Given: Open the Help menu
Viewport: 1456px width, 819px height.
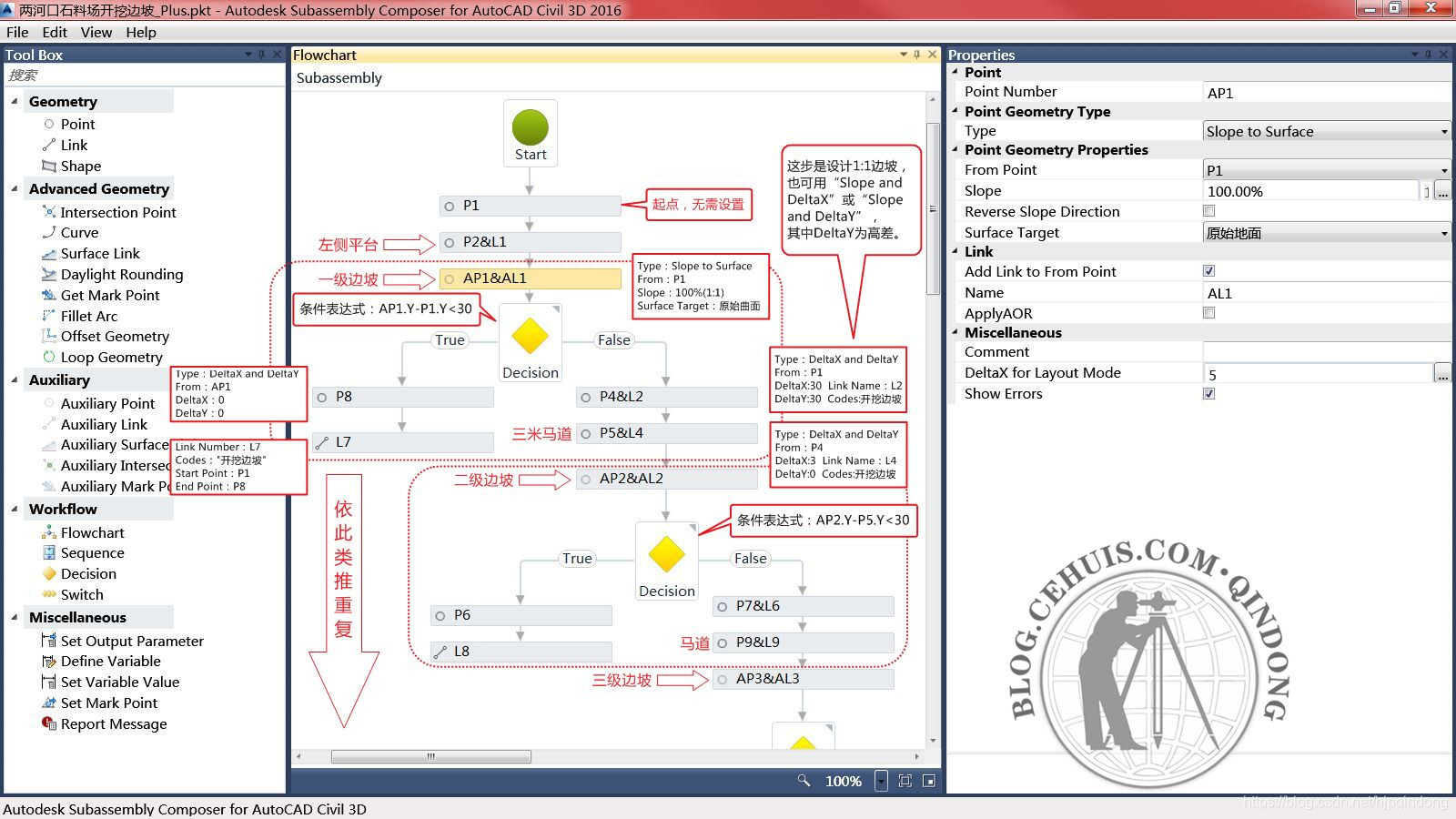Looking at the screenshot, I should click(x=141, y=32).
